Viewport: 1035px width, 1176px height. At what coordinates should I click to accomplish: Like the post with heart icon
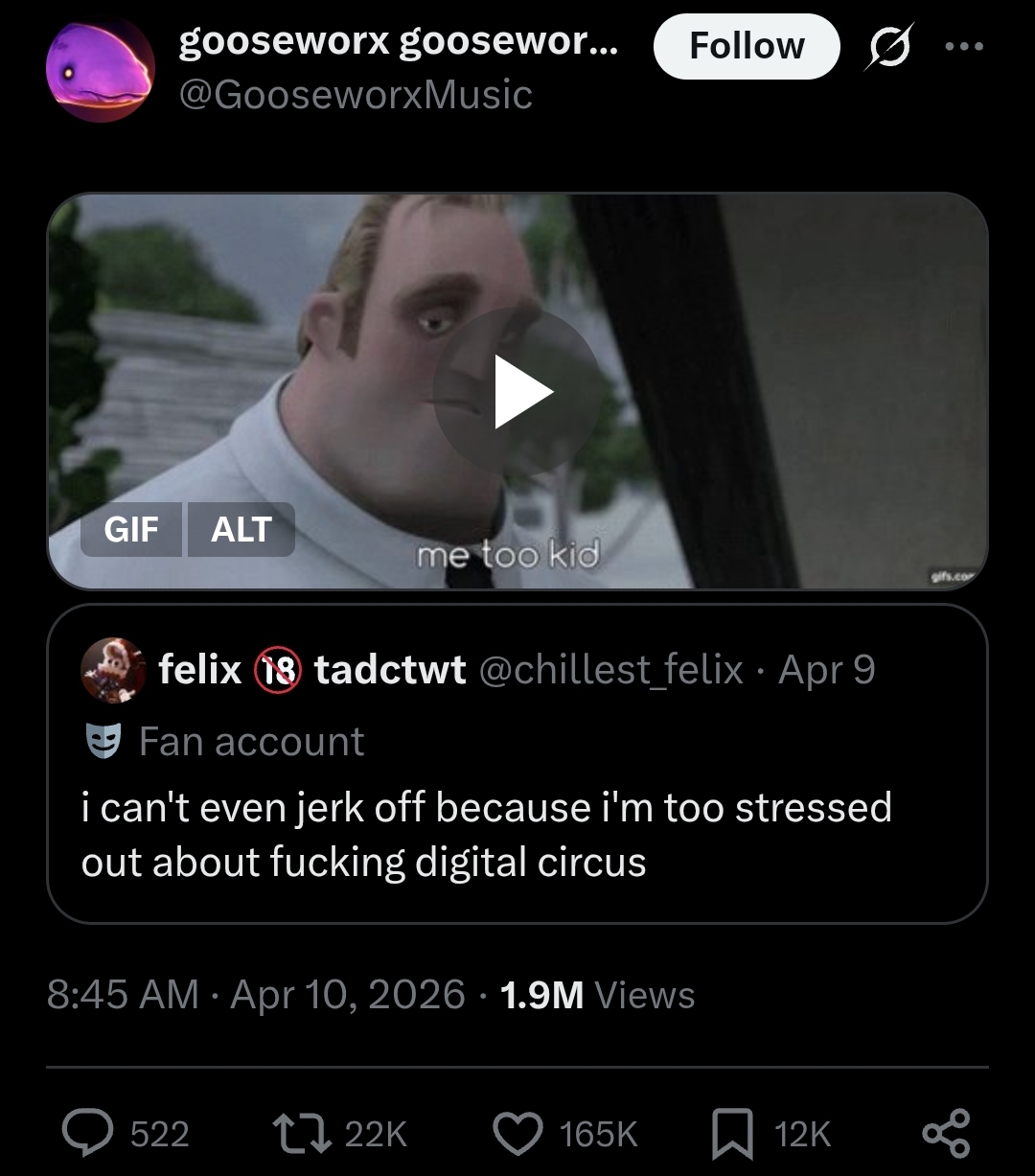518,1134
